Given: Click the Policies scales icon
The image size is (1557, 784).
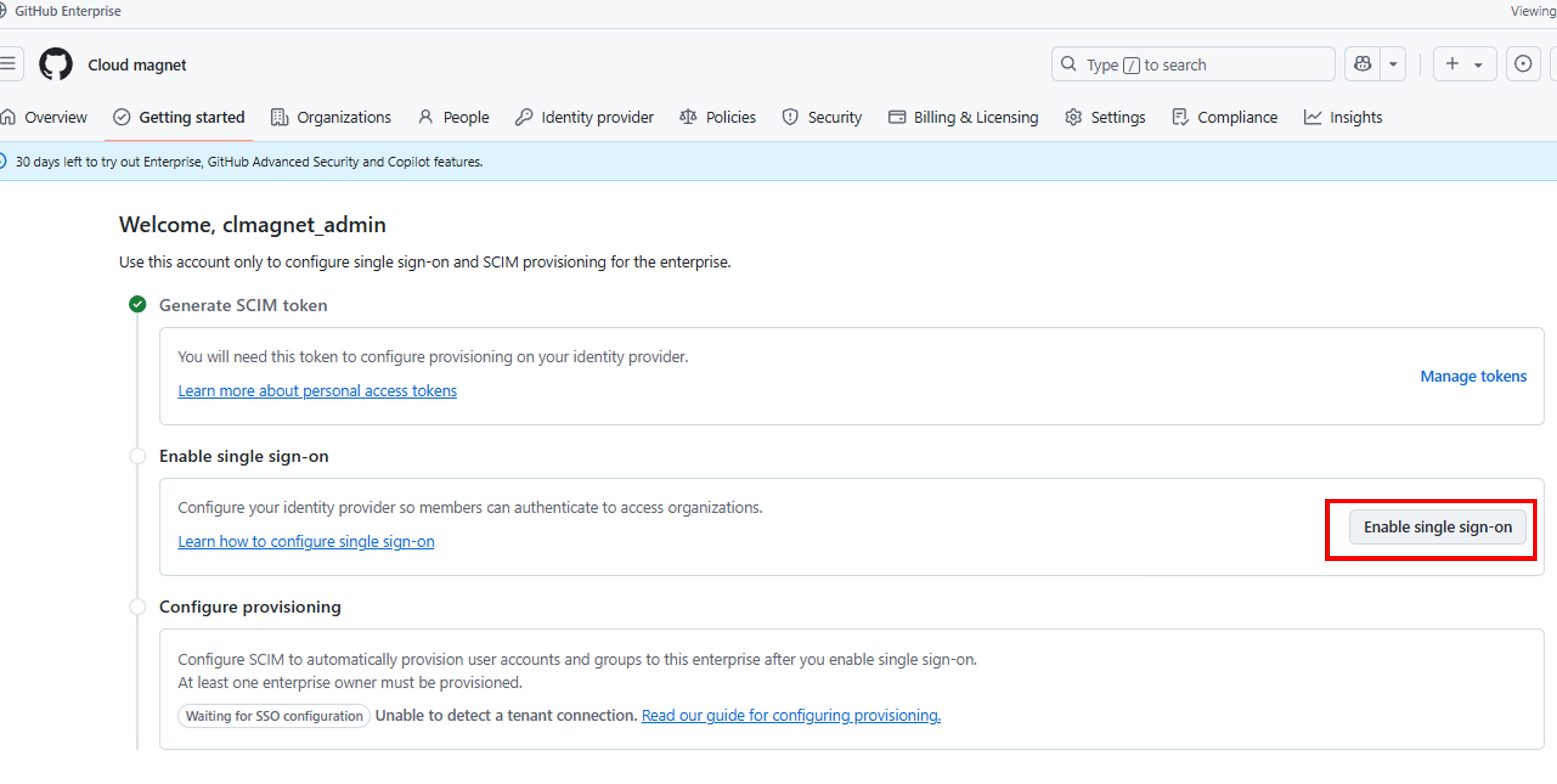Looking at the screenshot, I should point(688,117).
